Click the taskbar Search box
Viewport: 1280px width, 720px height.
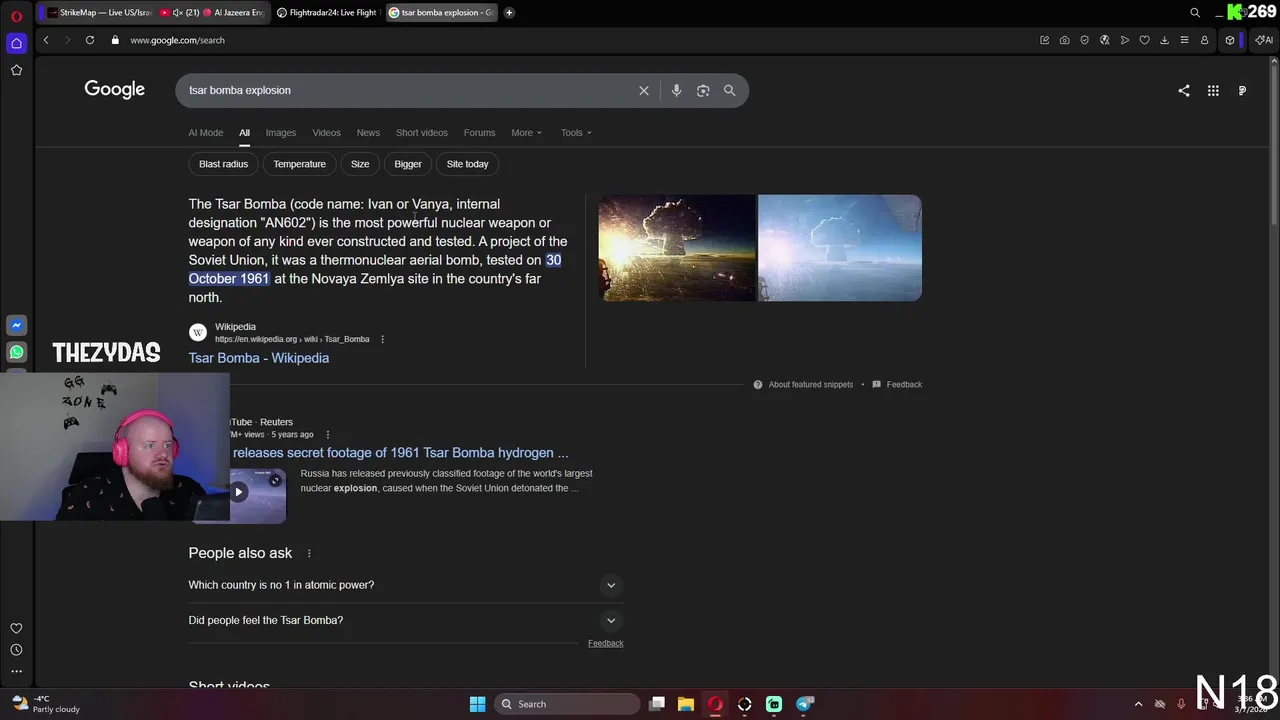pyautogui.click(x=567, y=704)
